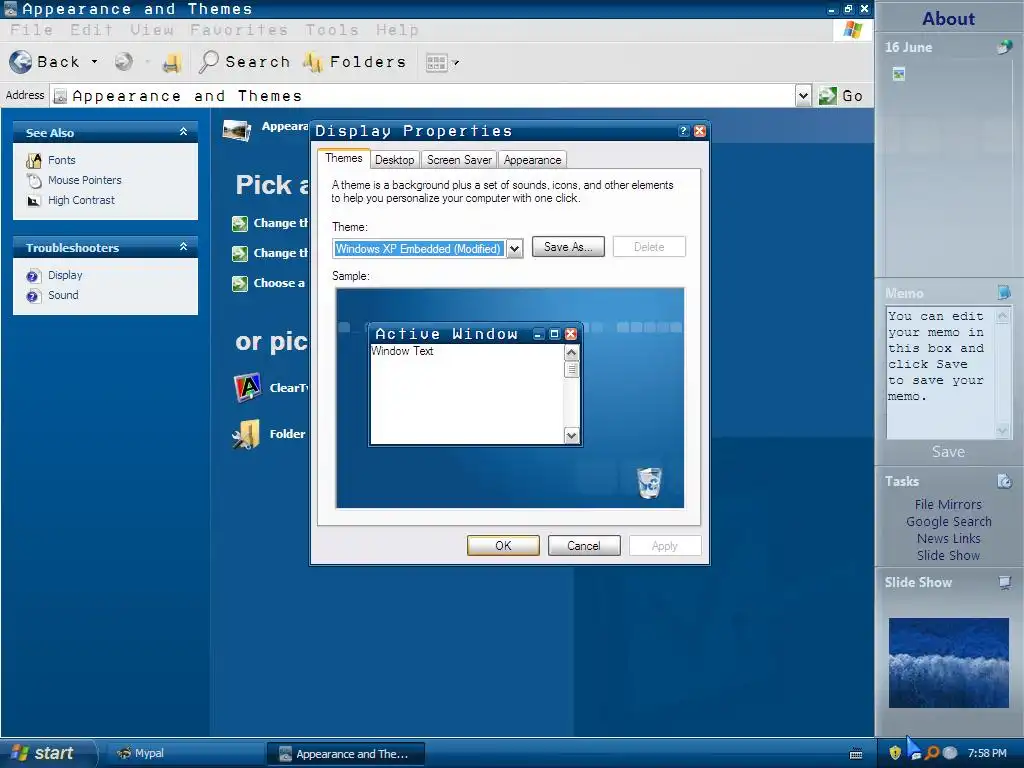Open the Theme dropdown list
Screen dimensions: 1024x768
[x=515, y=249]
